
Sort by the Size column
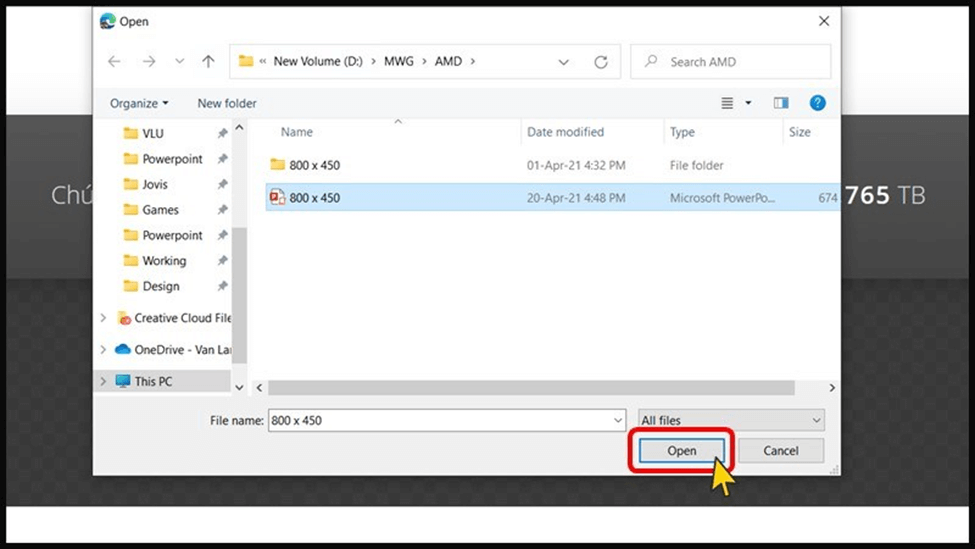tap(800, 132)
